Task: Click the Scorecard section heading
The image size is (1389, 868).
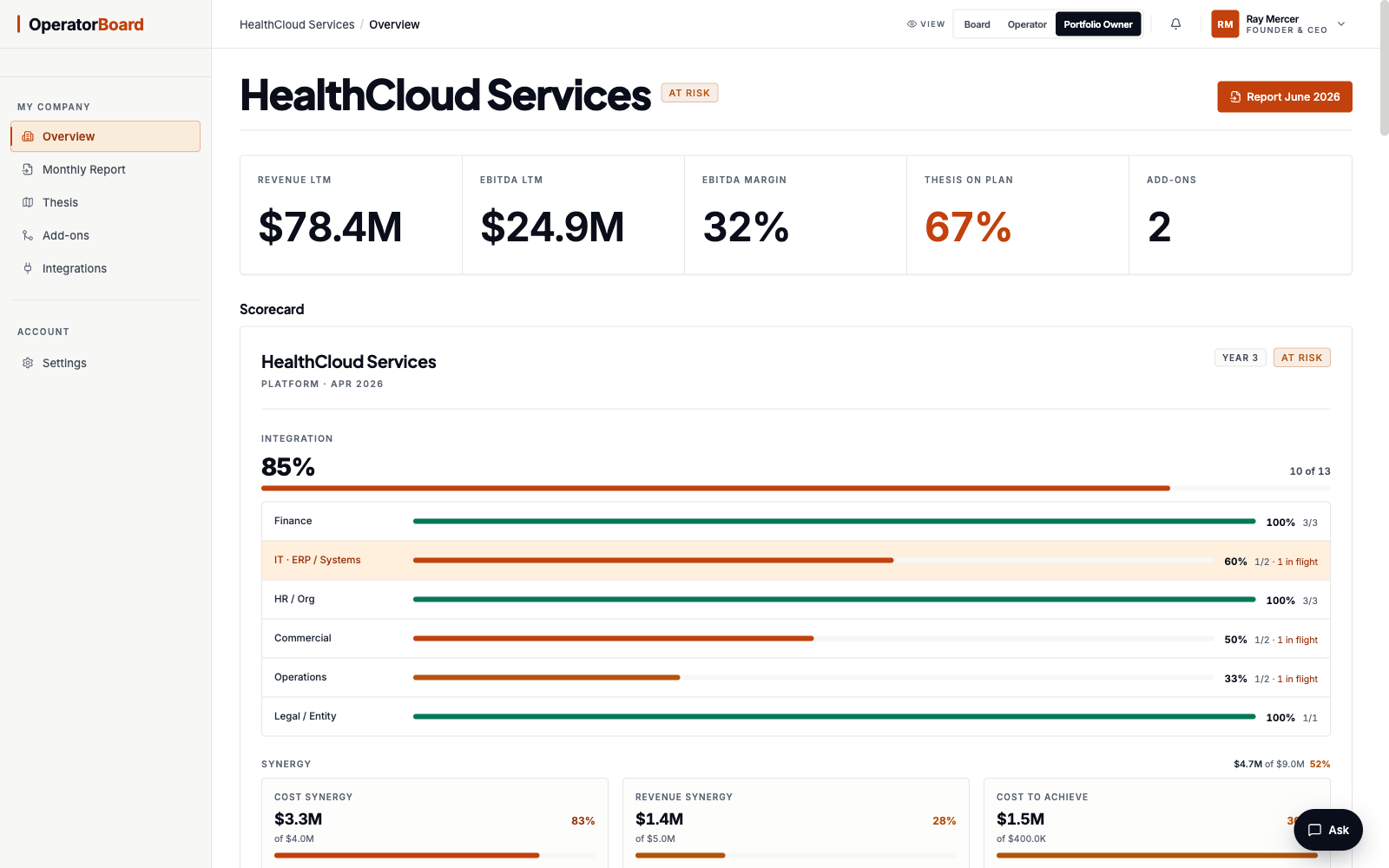Action: coord(272,309)
